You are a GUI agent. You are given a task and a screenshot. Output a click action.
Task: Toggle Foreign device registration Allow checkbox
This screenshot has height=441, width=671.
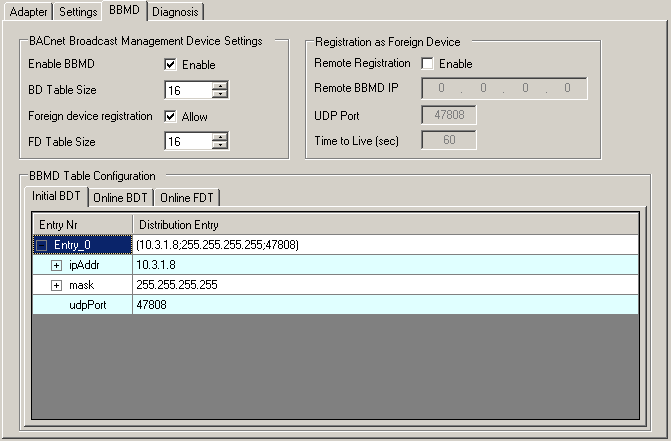pos(171,117)
